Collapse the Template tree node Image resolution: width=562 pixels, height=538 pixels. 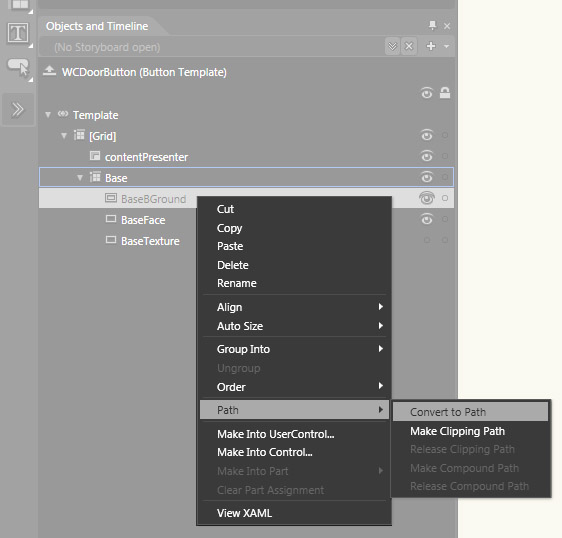48,115
